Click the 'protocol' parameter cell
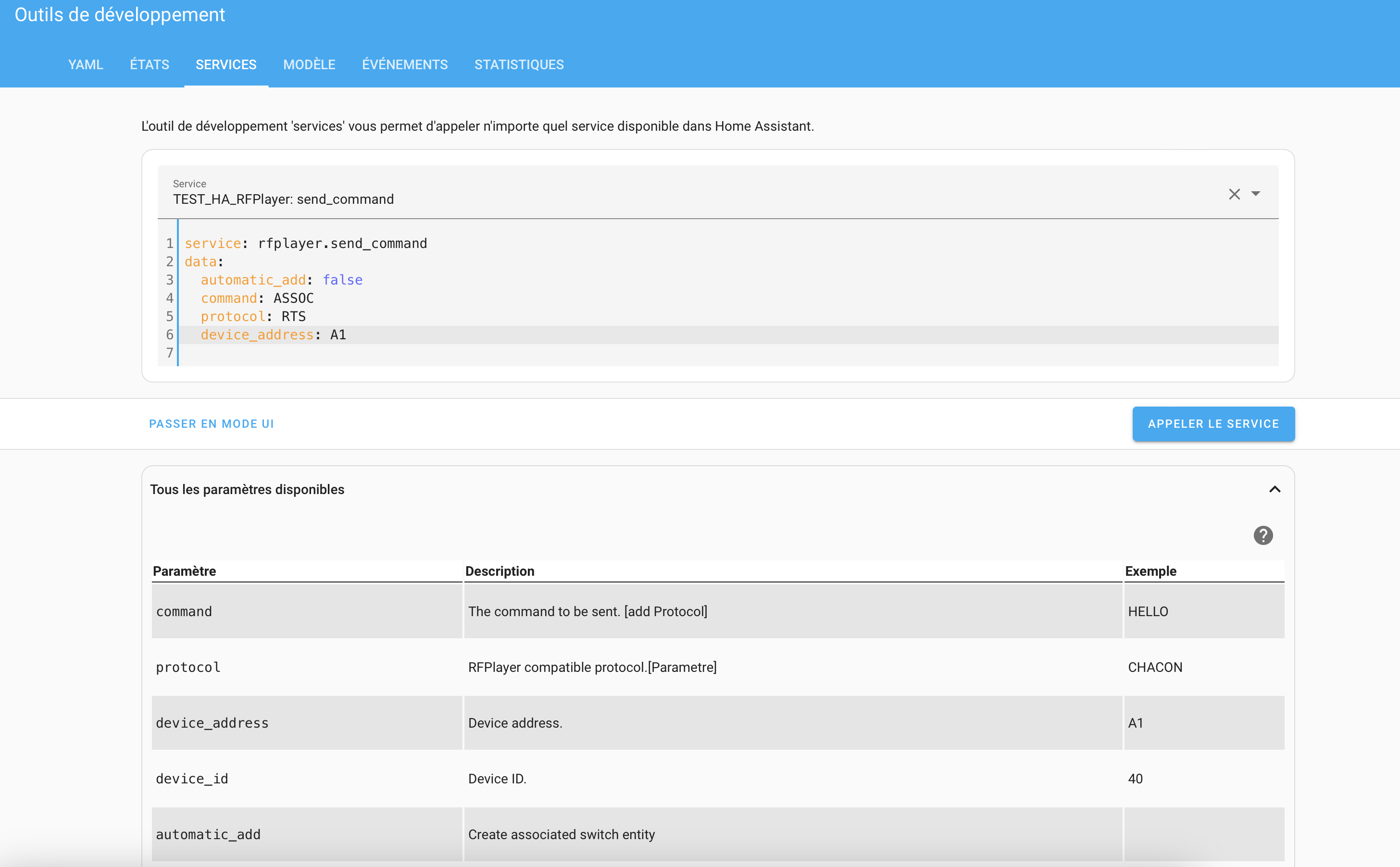The height and width of the screenshot is (867, 1400). (x=307, y=667)
